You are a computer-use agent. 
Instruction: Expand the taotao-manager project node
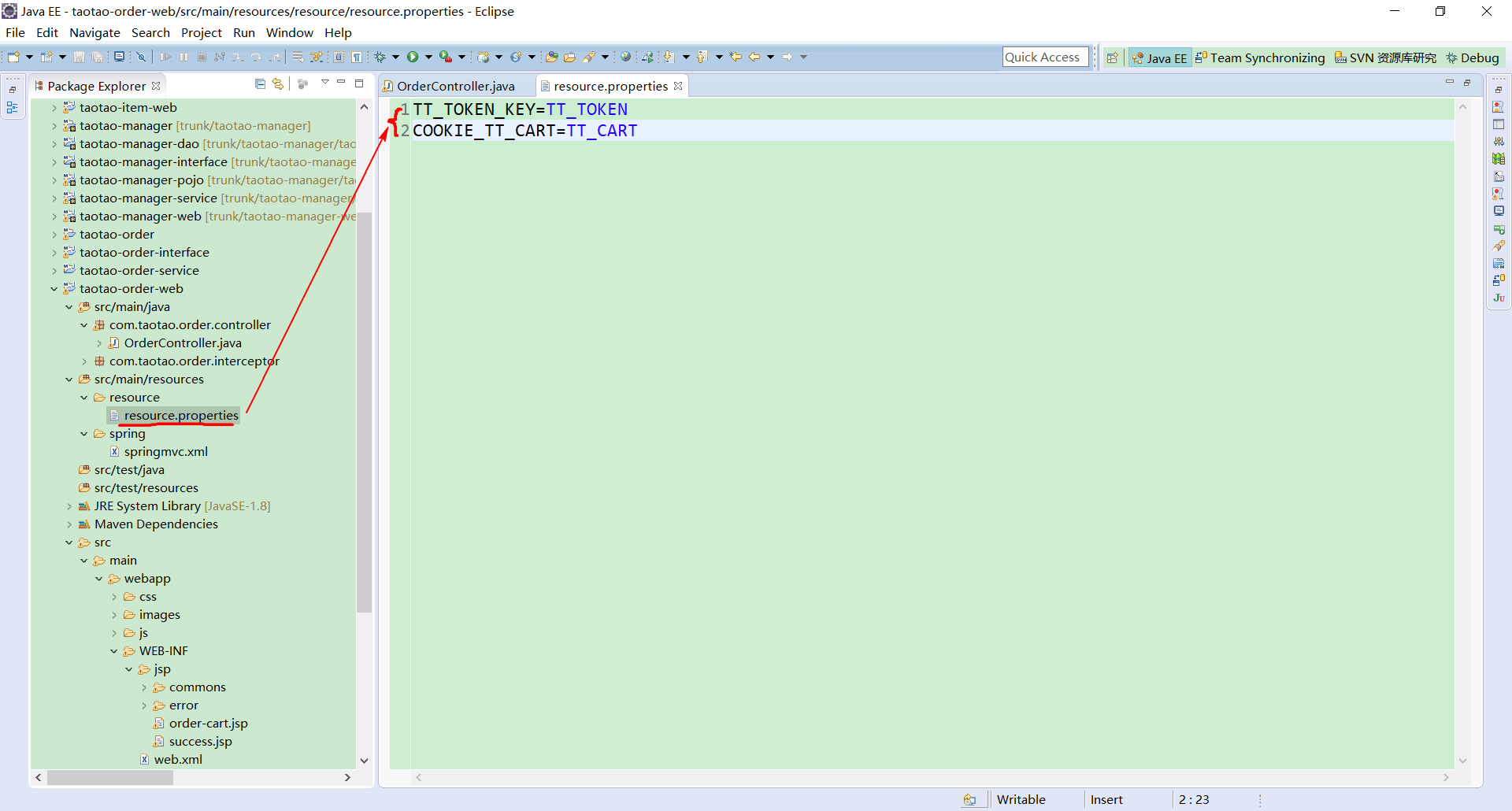[54, 126]
